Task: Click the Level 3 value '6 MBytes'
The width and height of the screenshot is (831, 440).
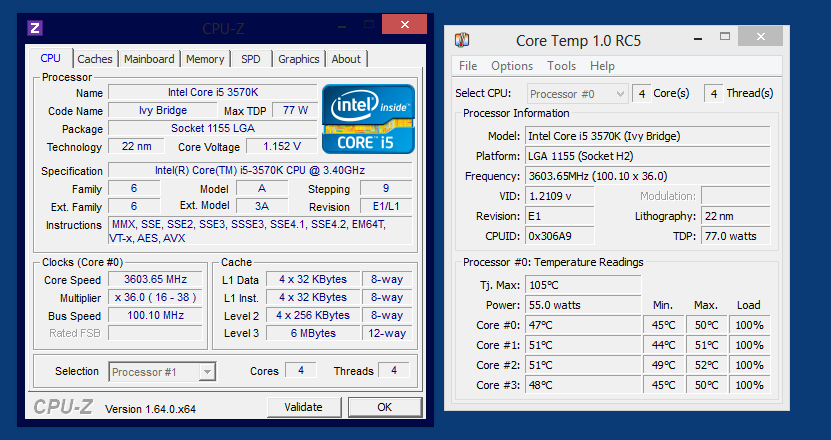Action: click(x=313, y=333)
